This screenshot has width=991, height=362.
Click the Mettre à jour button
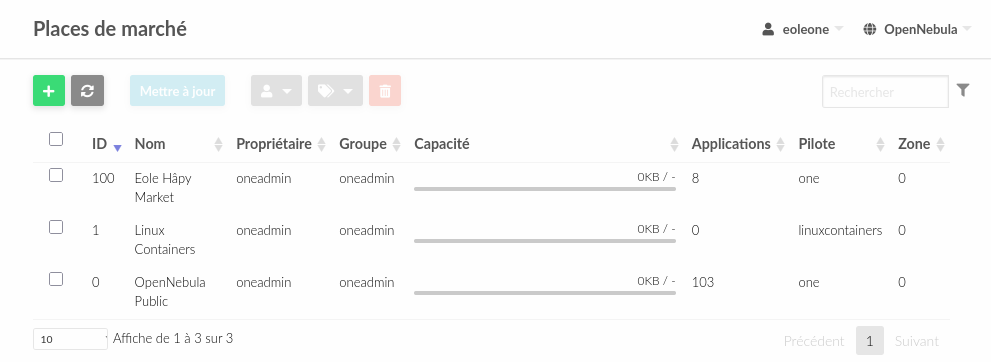click(x=178, y=91)
